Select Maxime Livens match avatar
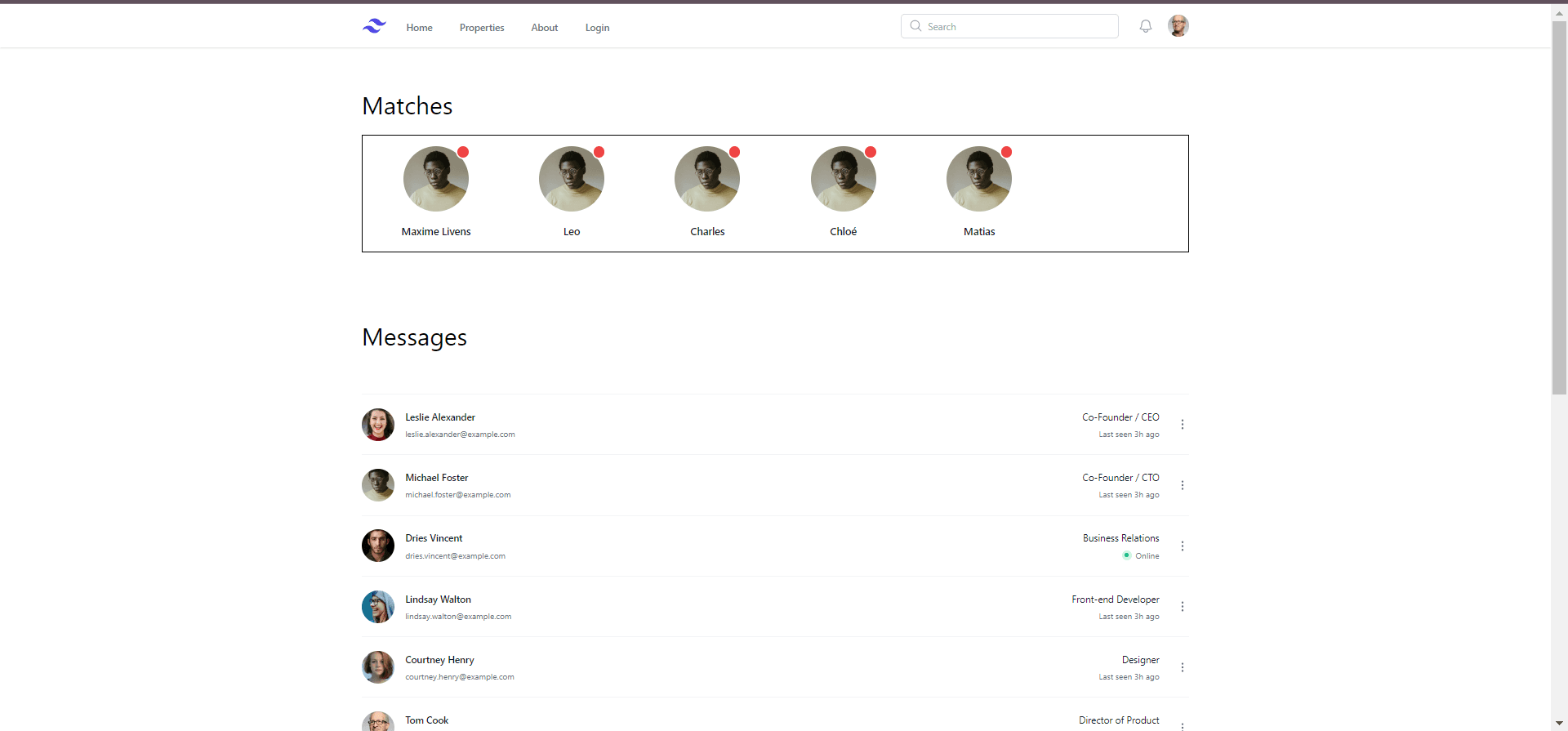This screenshot has width=1568, height=731. (x=436, y=179)
